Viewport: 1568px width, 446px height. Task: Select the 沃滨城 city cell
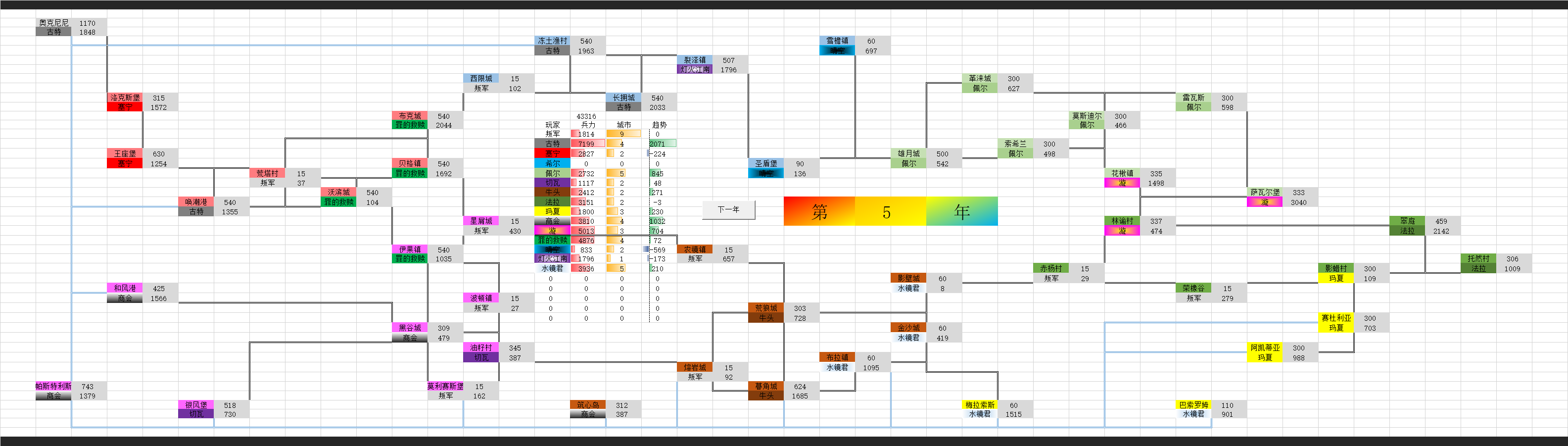pyautogui.click(x=338, y=192)
